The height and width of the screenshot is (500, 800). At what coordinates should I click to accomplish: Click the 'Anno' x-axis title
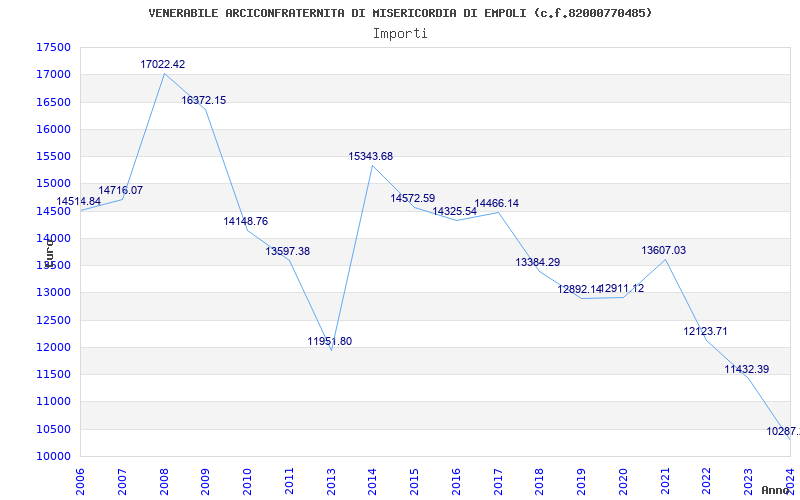tap(775, 490)
